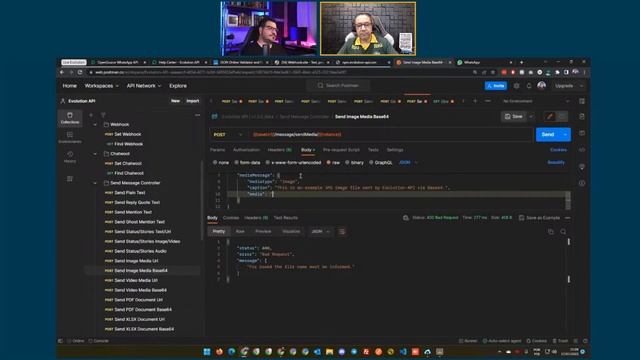The height and width of the screenshot is (360, 640).
Task: Open the Windows Start button
Action: pos(207,351)
